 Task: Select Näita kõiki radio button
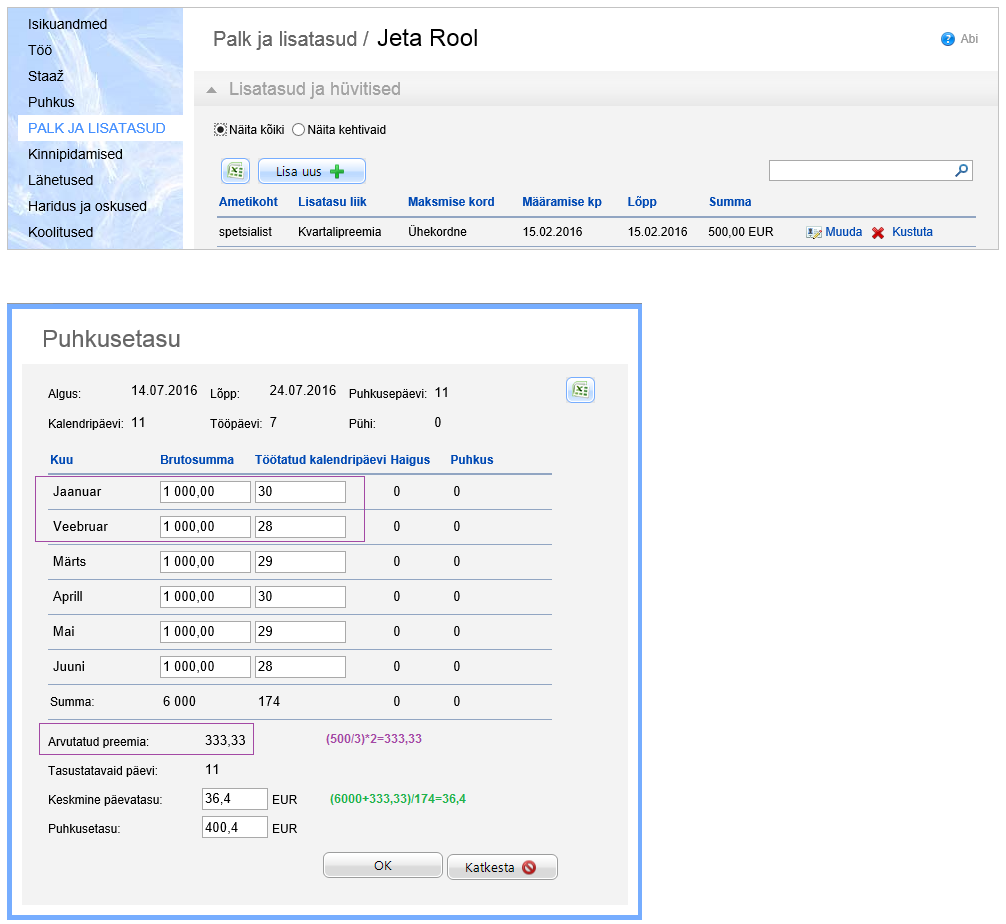coord(220,130)
